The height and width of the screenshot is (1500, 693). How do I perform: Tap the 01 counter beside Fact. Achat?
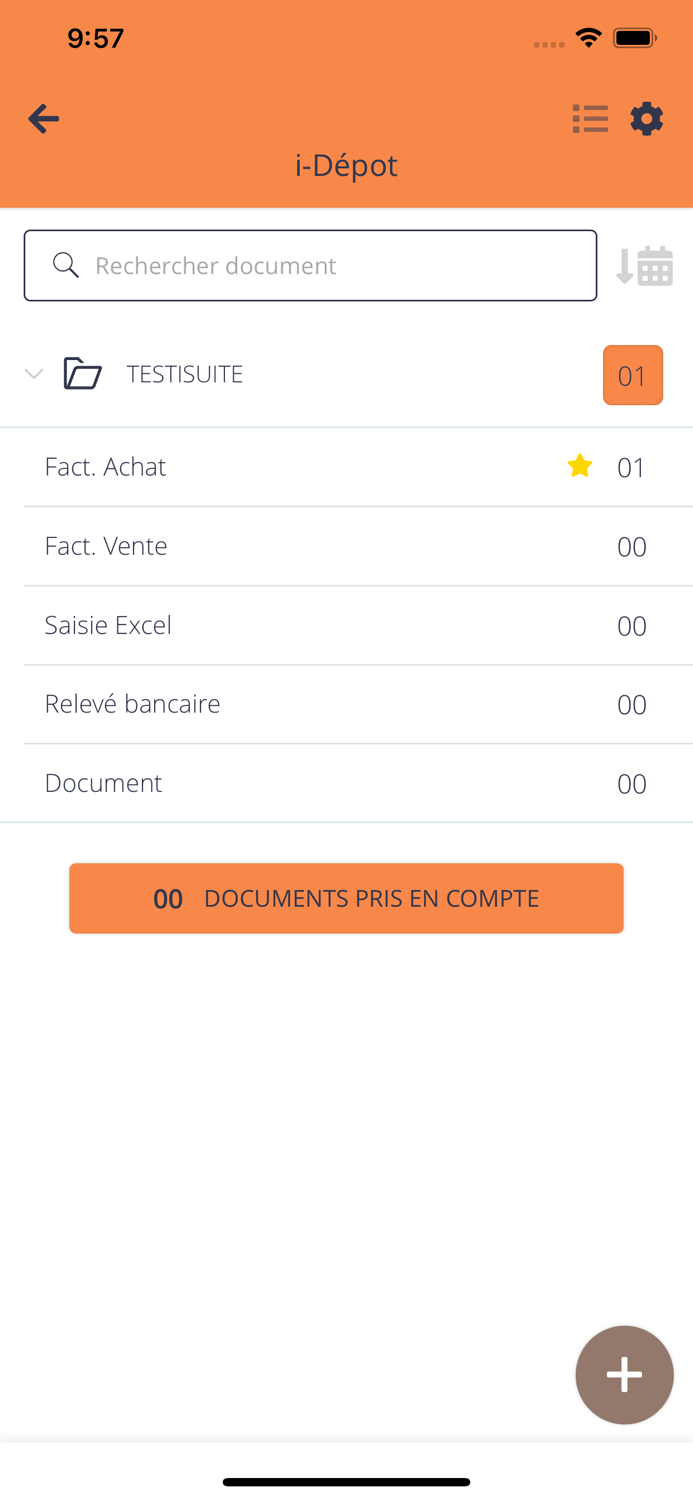(x=631, y=467)
